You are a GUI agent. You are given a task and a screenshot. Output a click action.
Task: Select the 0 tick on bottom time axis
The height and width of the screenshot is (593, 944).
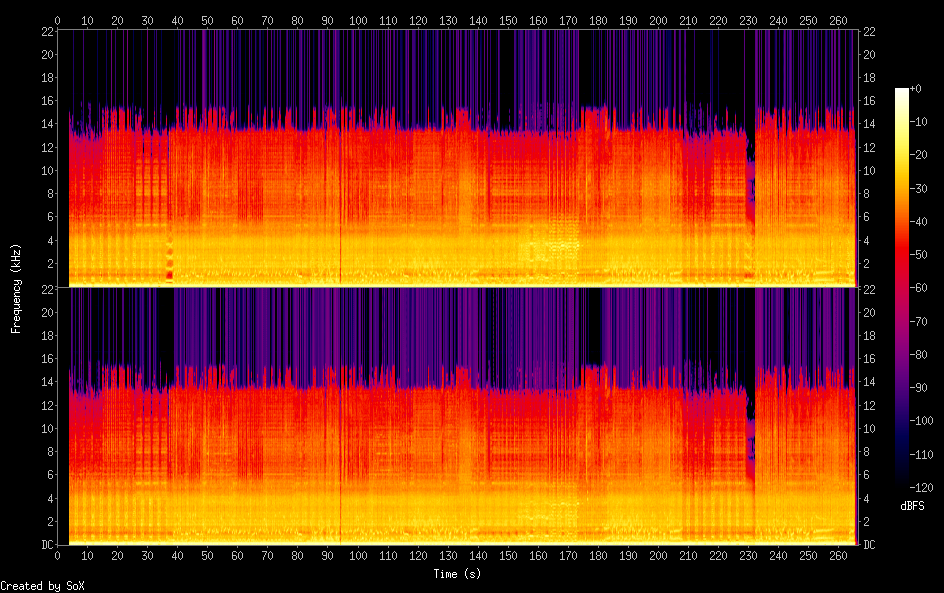coord(57,555)
